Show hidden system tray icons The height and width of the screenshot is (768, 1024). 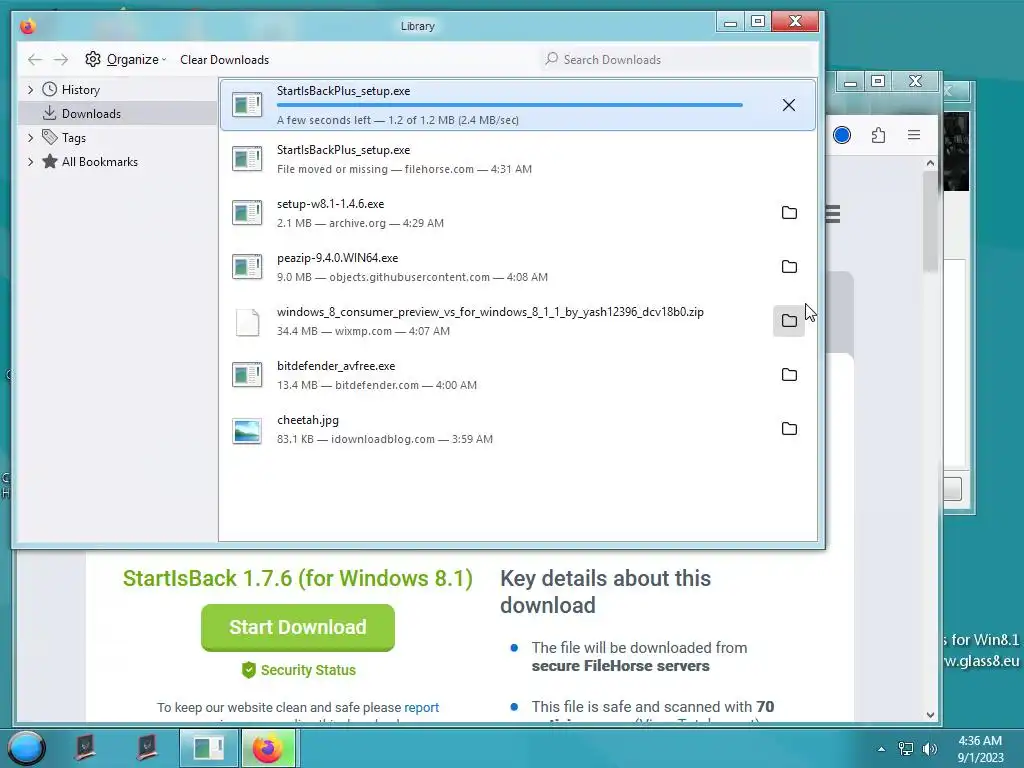tap(881, 749)
